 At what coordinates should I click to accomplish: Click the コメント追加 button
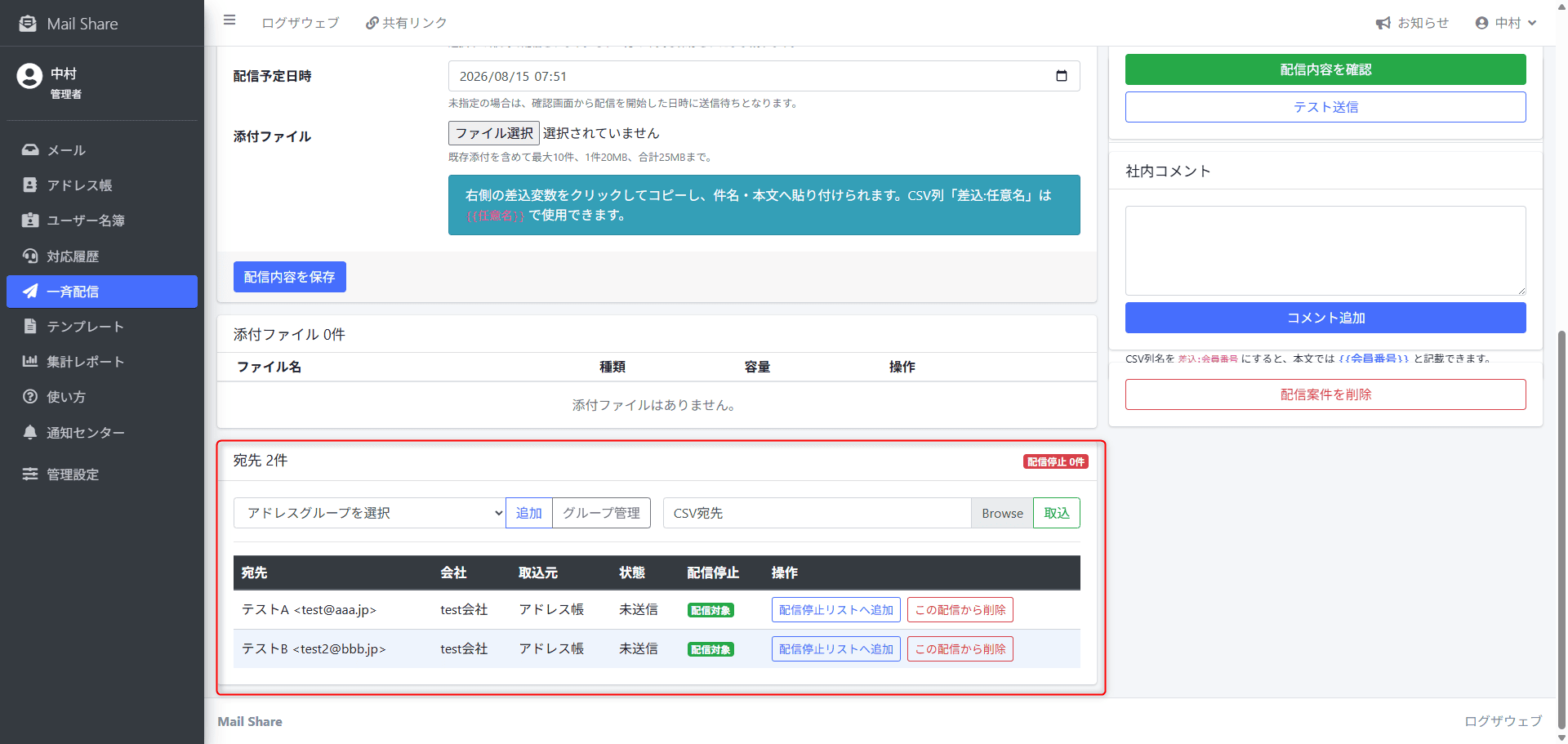pos(1325,318)
